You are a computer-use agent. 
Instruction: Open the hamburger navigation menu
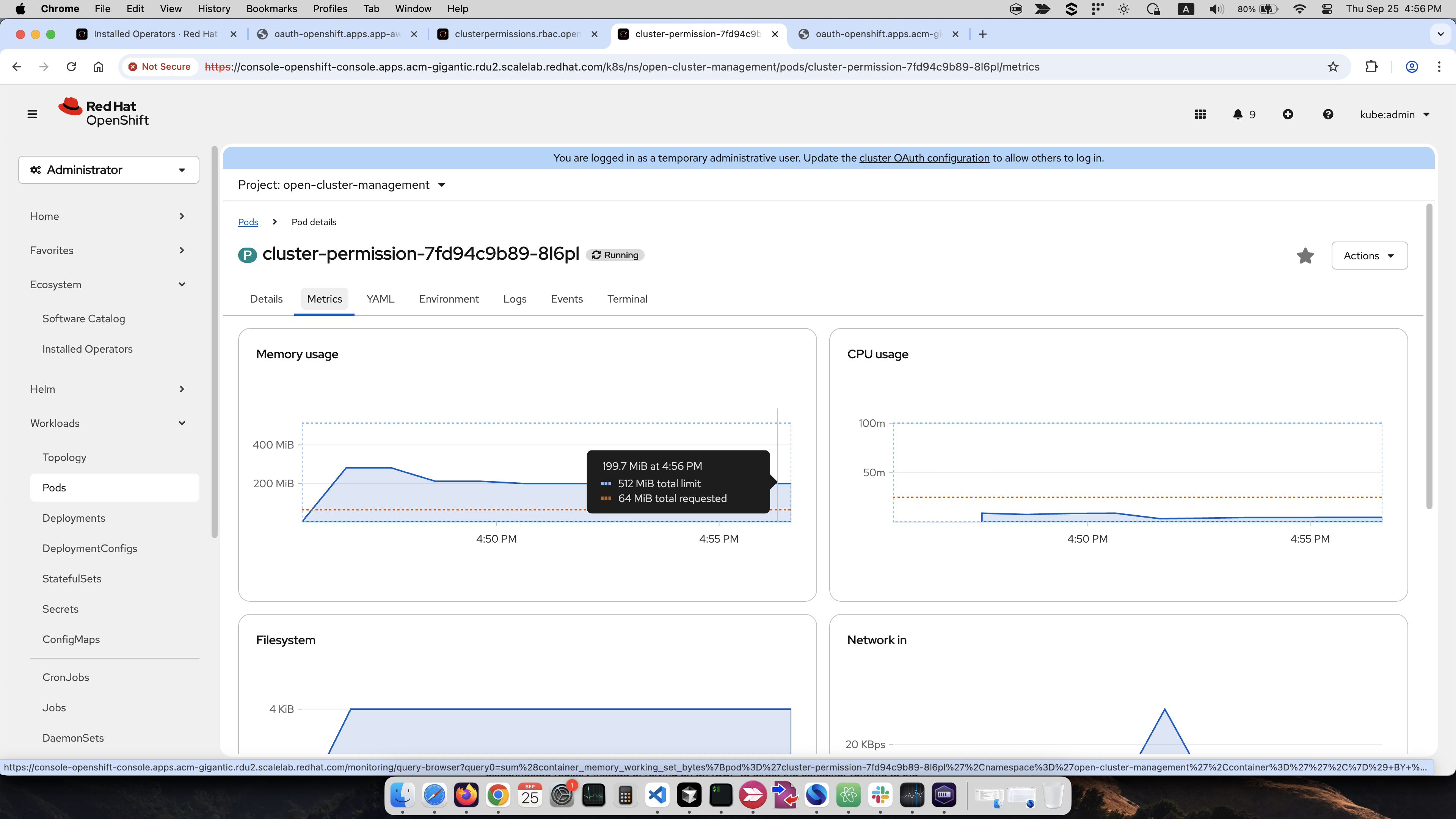click(x=32, y=114)
